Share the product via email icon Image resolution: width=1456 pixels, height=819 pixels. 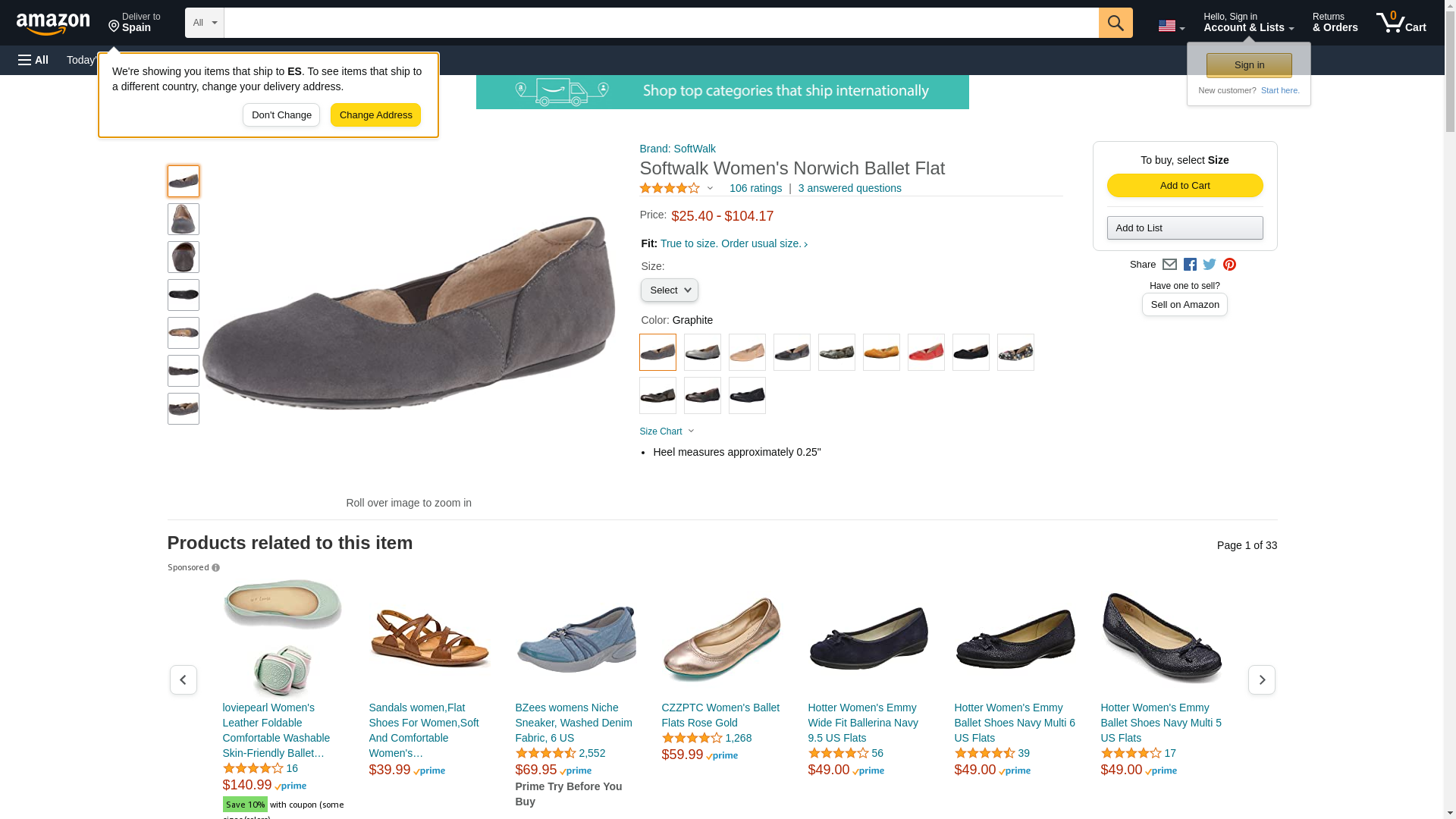[1169, 265]
